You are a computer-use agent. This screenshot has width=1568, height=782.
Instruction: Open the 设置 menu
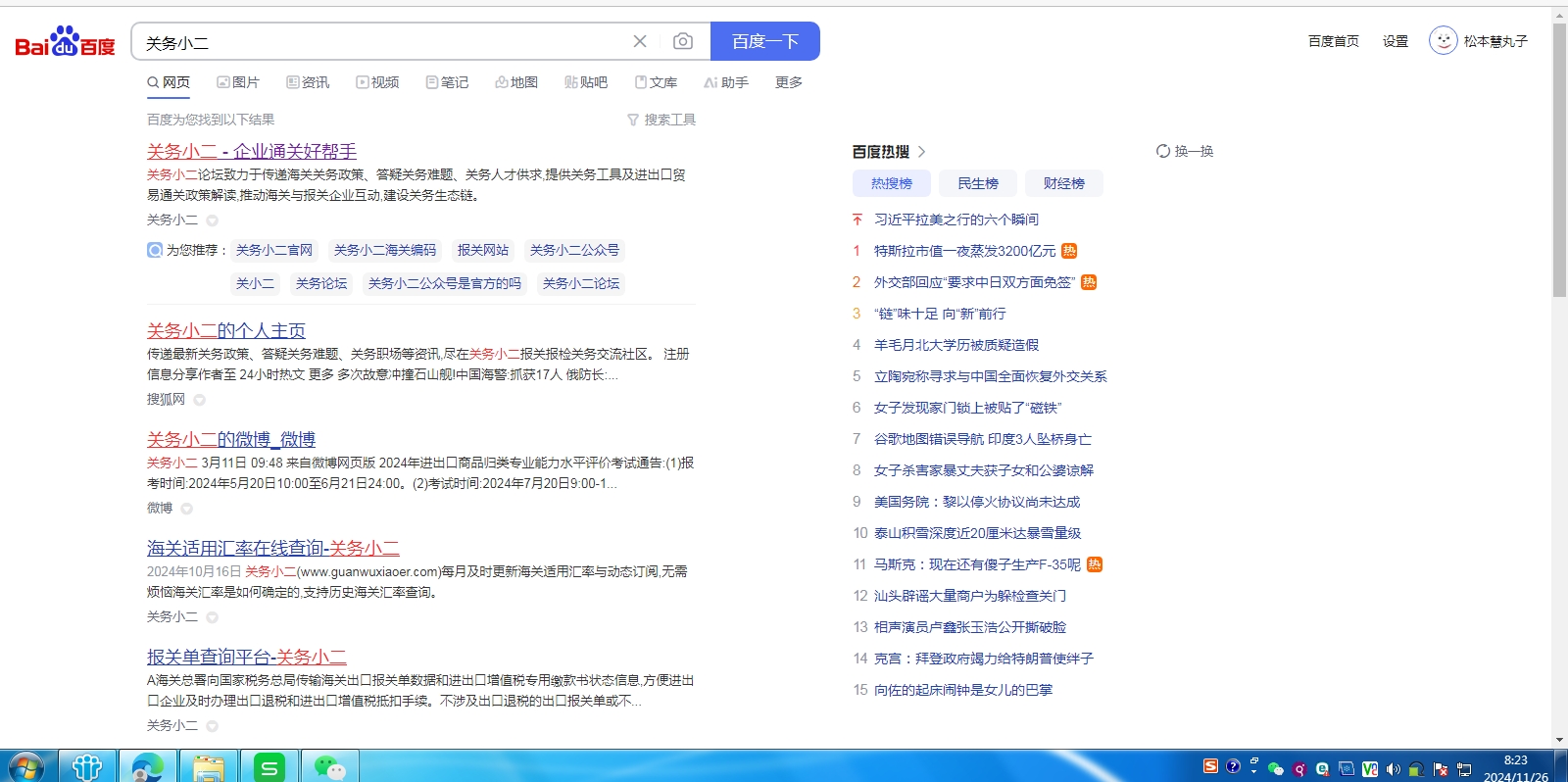coord(1396,41)
